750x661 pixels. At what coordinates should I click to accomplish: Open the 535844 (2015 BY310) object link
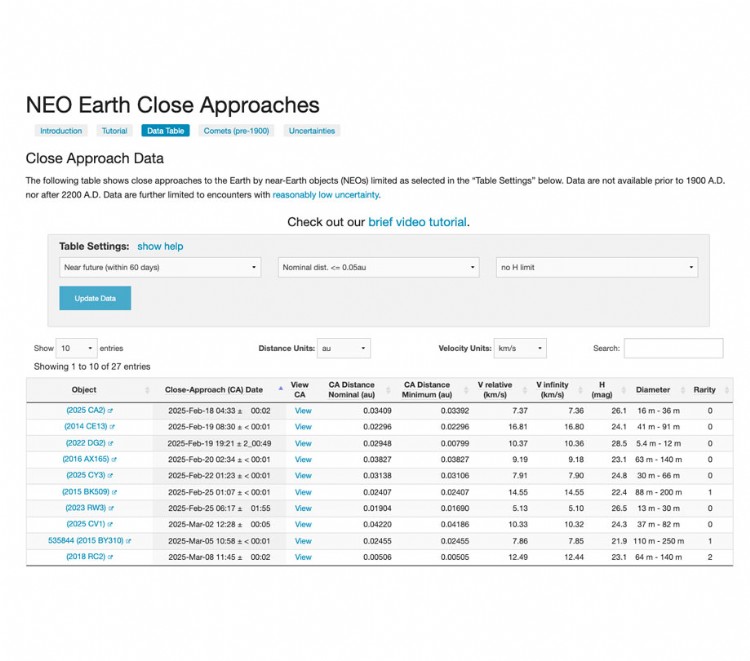click(86, 540)
